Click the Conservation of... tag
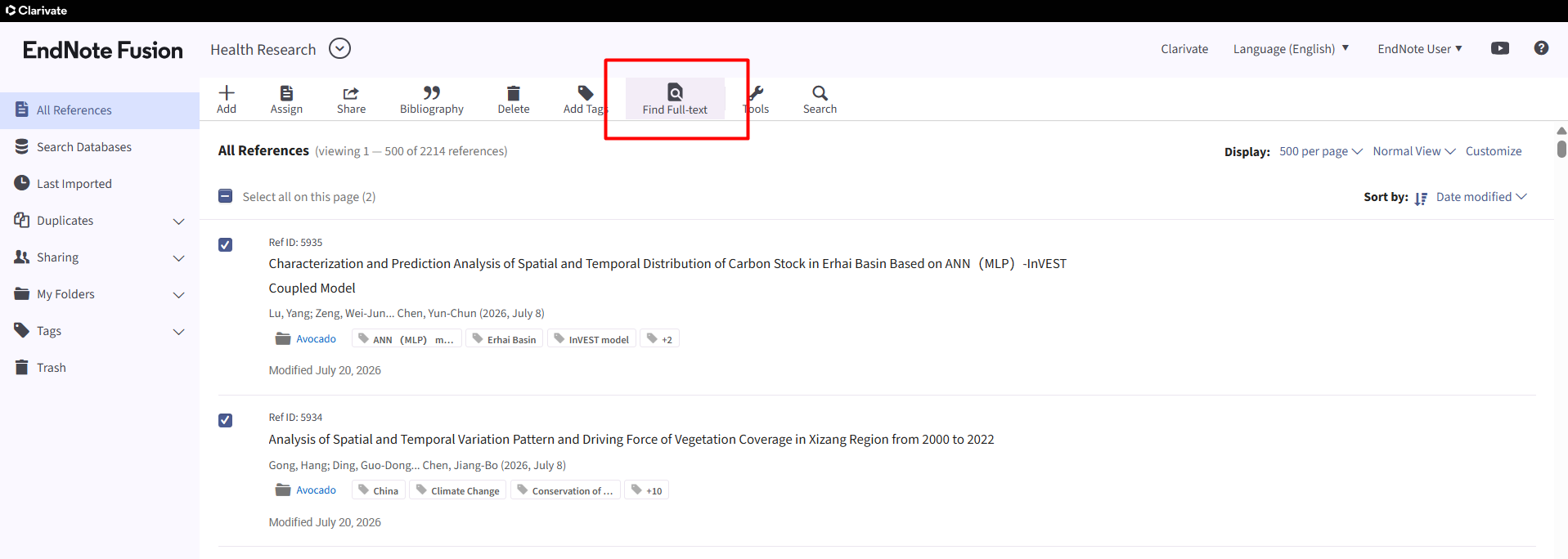This screenshot has height=559, width=1568. coord(565,490)
